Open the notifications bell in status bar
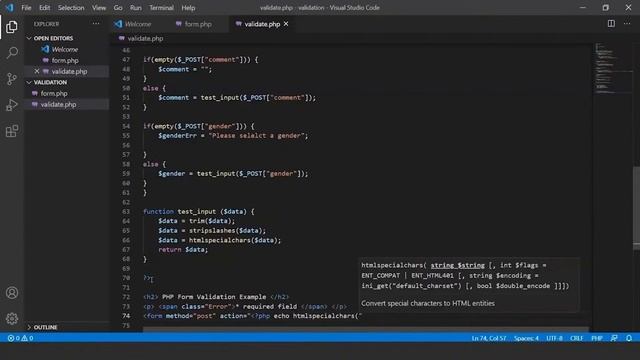 [x=629, y=338]
